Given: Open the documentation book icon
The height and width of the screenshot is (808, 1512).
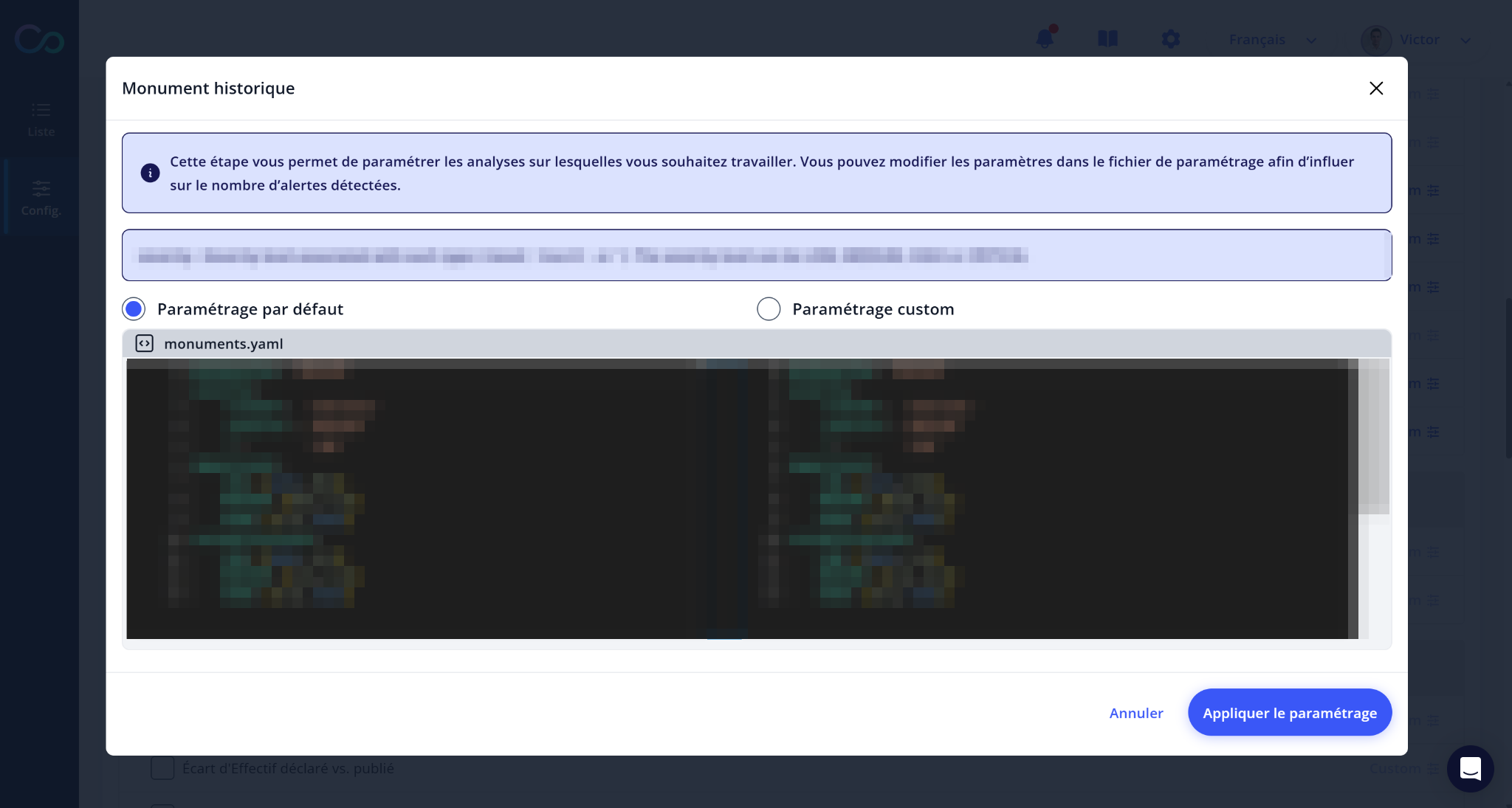Looking at the screenshot, I should pyautogui.click(x=1107, y=39).
